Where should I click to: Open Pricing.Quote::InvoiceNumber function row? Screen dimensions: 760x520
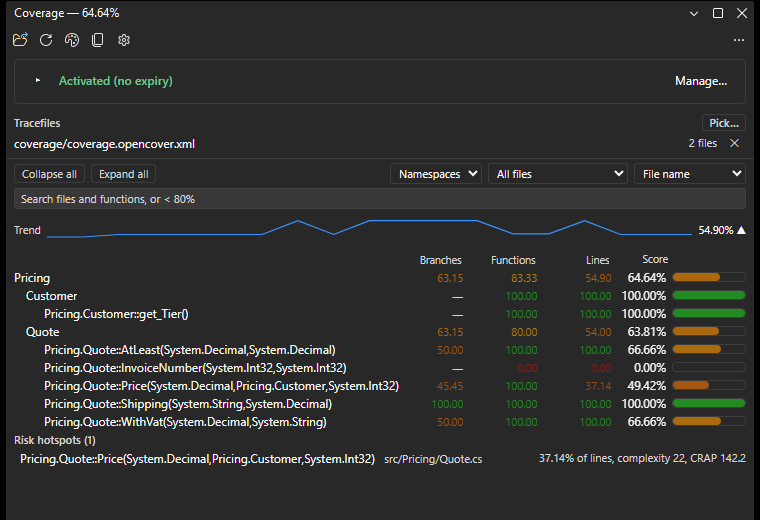pos(380,368)
